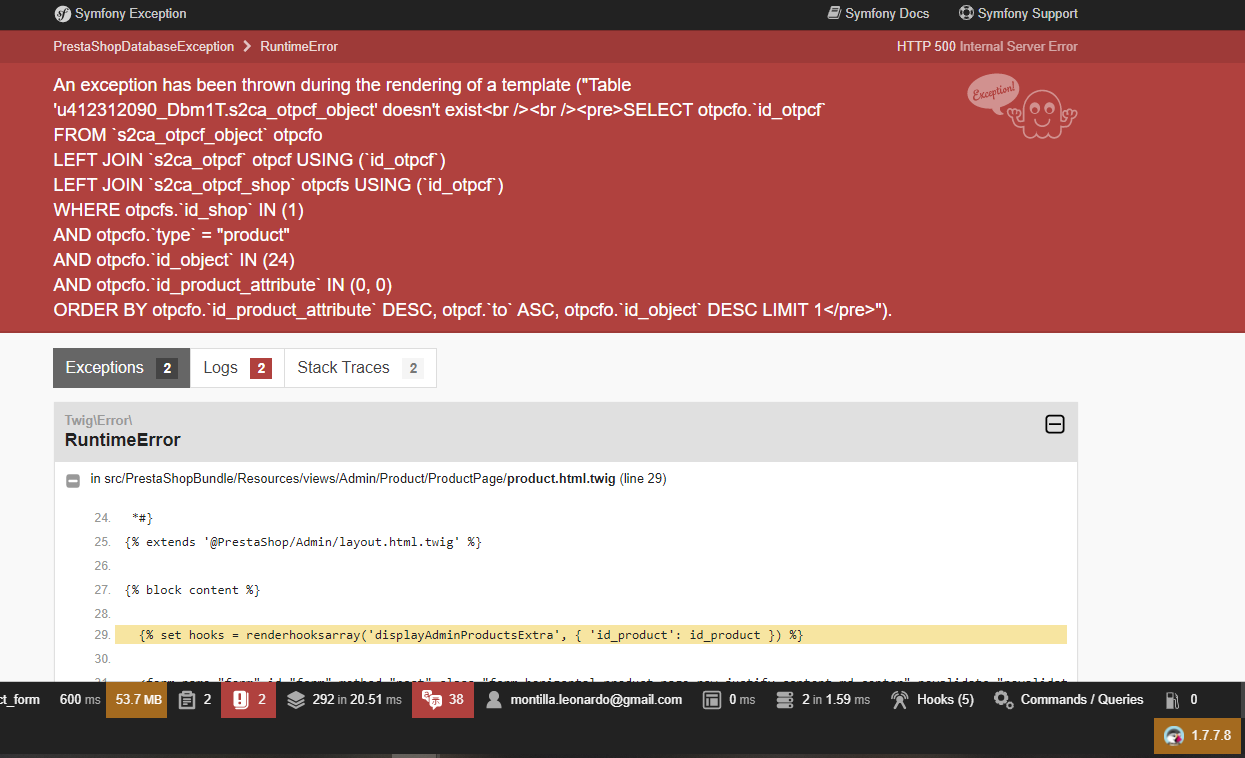
Task: Open the 53.7 MB memory panel
Action: [138, 700]
